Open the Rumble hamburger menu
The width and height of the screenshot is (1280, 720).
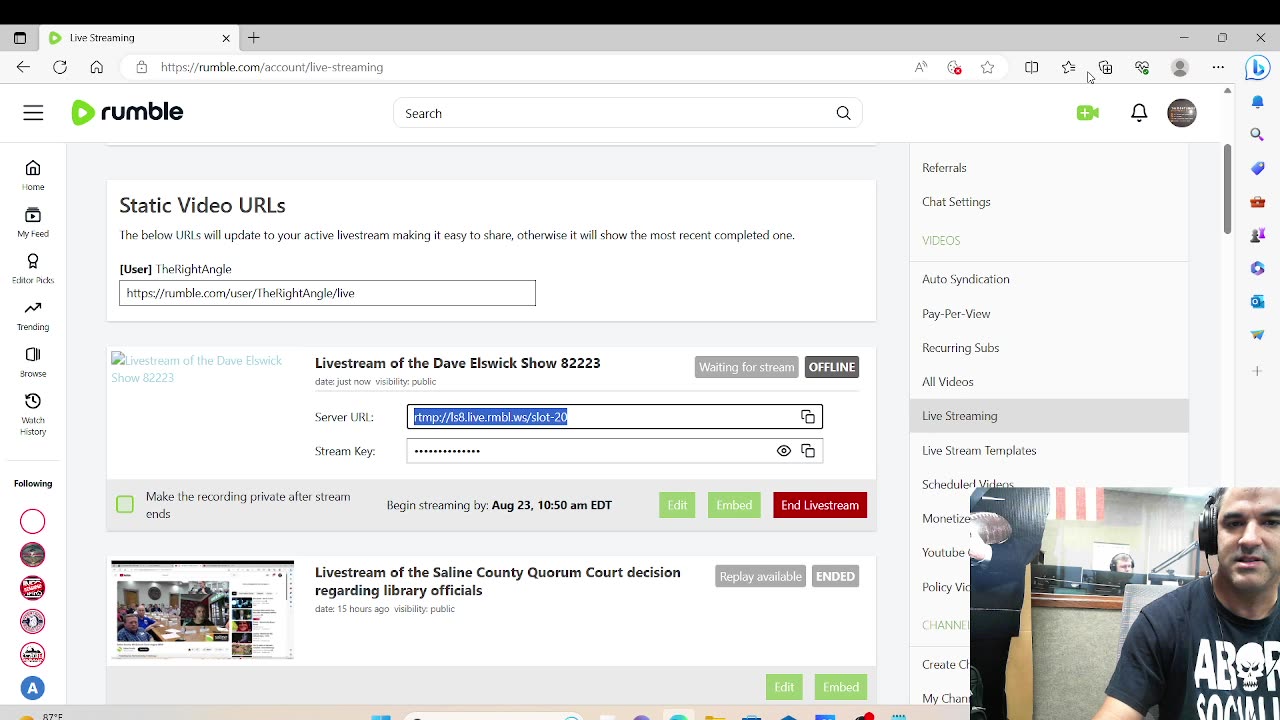point(33,113)
